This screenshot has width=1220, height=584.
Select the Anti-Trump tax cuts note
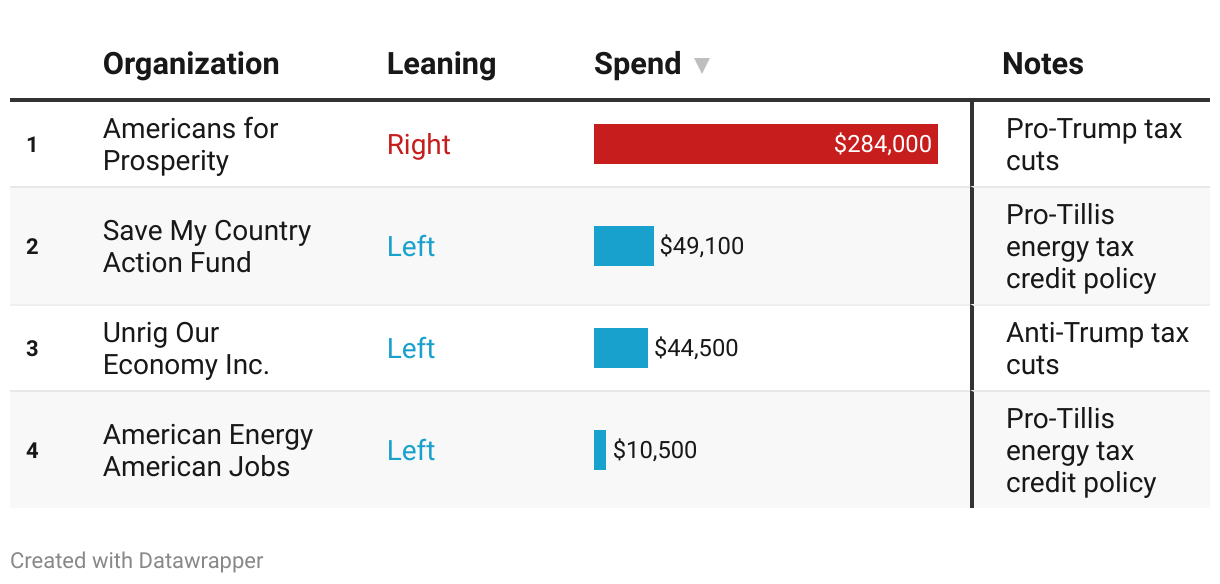pos(1096,348)
